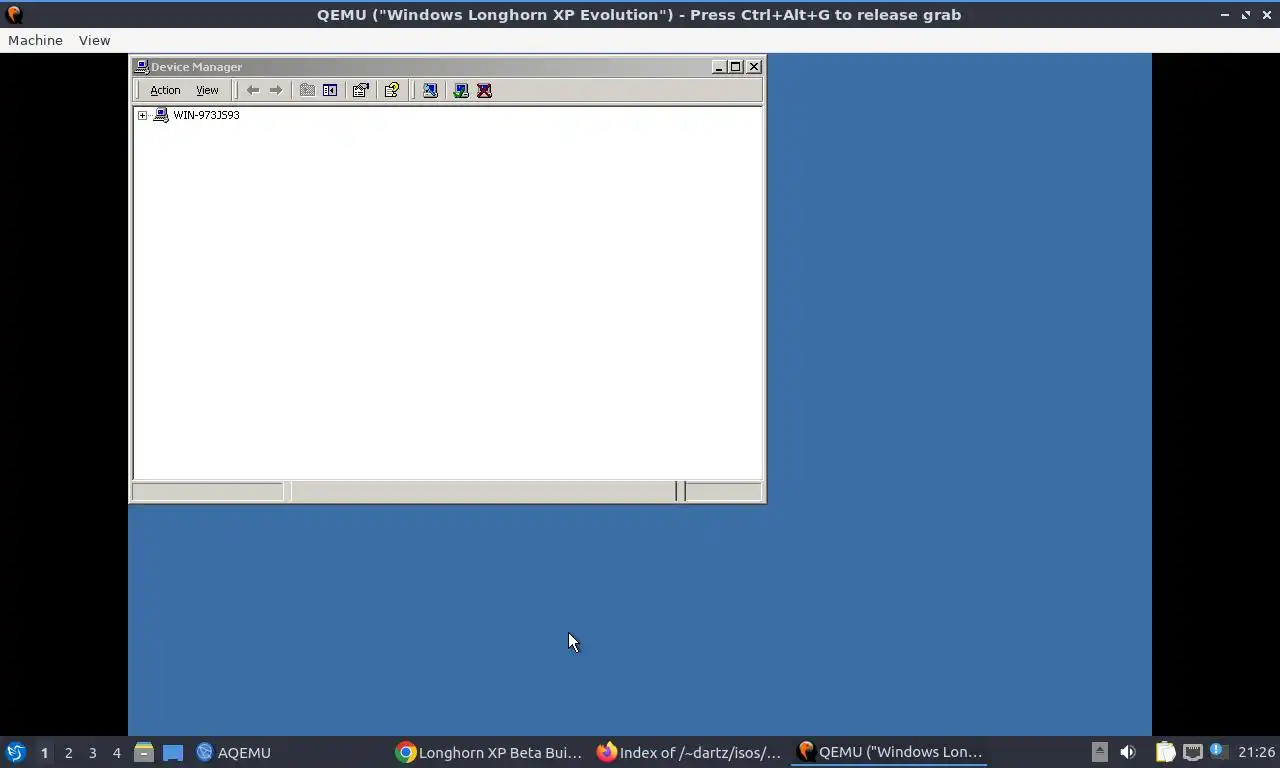This screenshot has height=768, width=1280.
Task: Expand the WIN-973JS93 computer node
Action: pyautogui.click(x=143, y=115)
